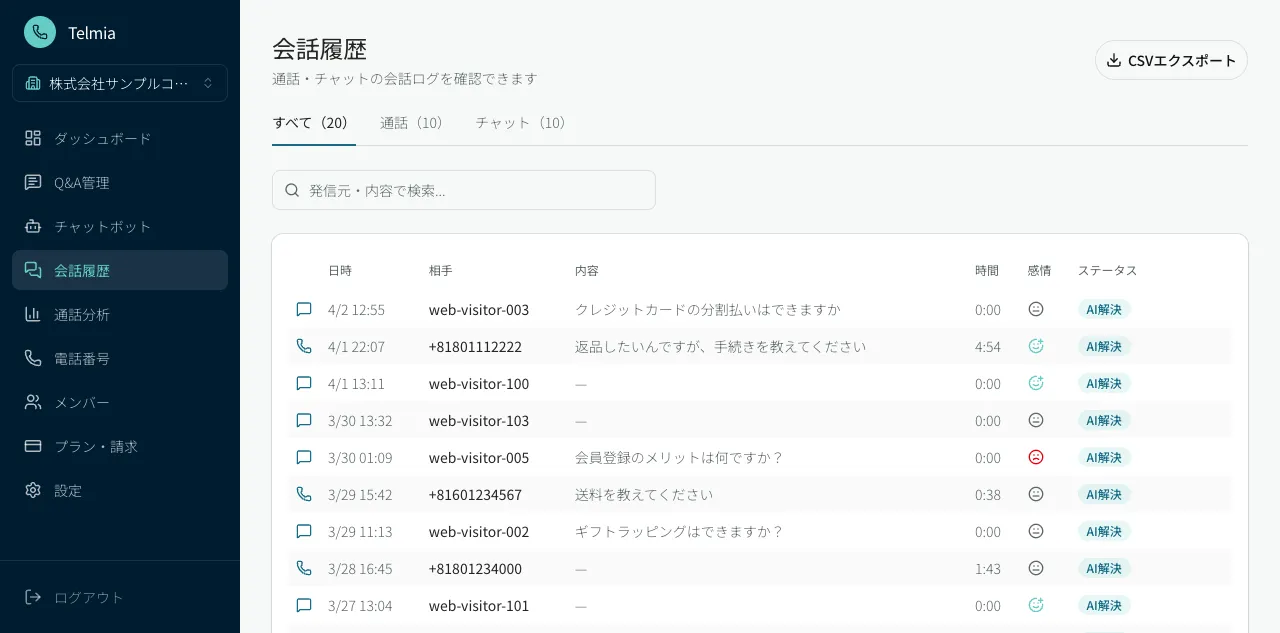Click the メンバー people icon
Viewport: 1280px width, 633px height.
33,402
